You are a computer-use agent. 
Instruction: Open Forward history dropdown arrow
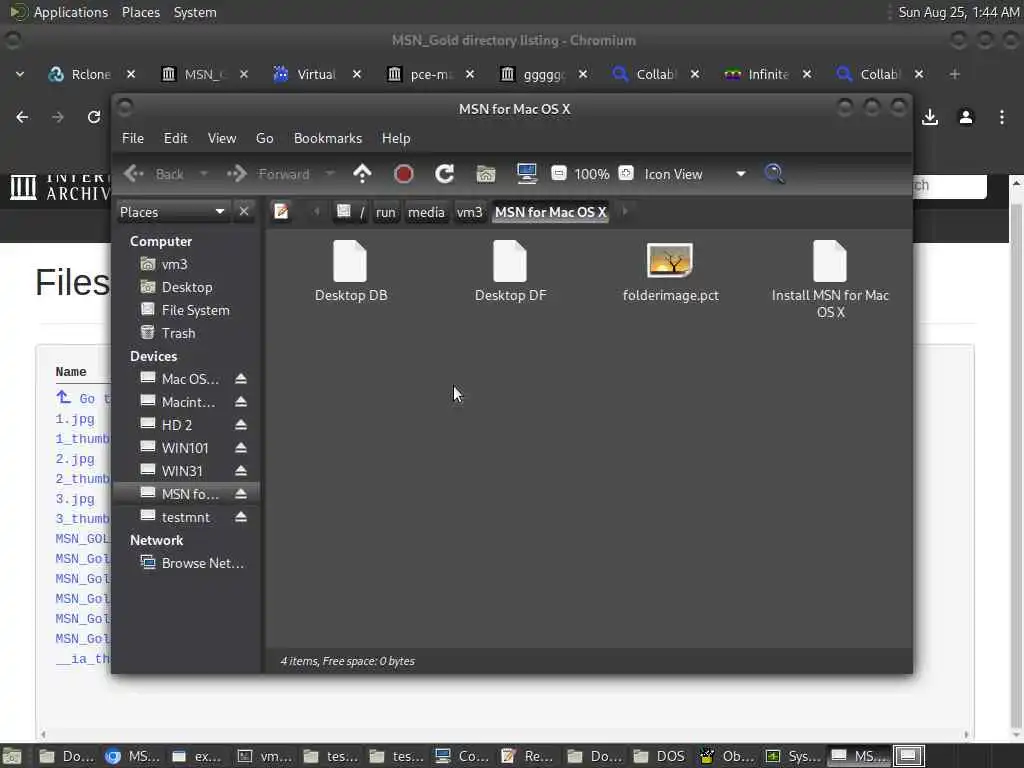point(330,174)
